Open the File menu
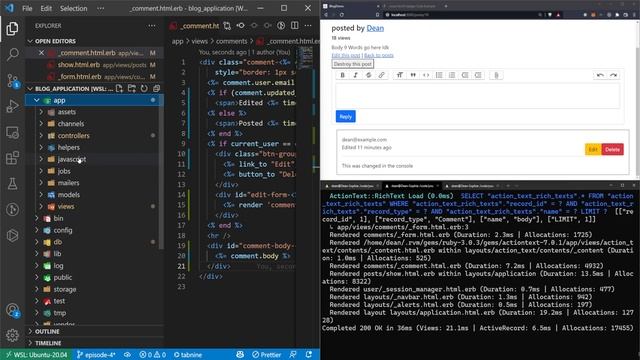This screenshot has height=360, width=640. (x=27, y=8)
